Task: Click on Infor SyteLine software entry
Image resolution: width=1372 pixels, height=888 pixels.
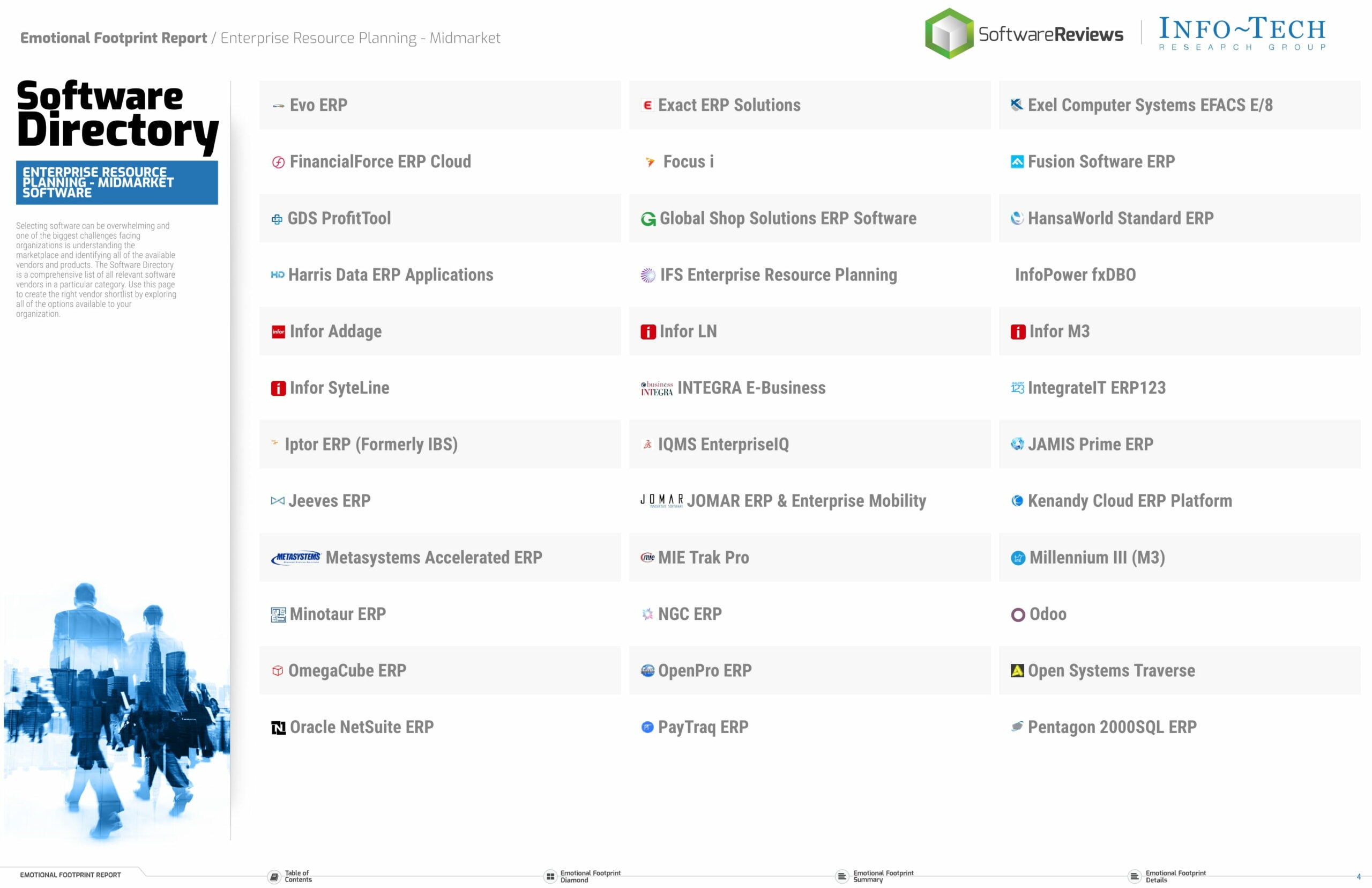Action: click(341, 387)
